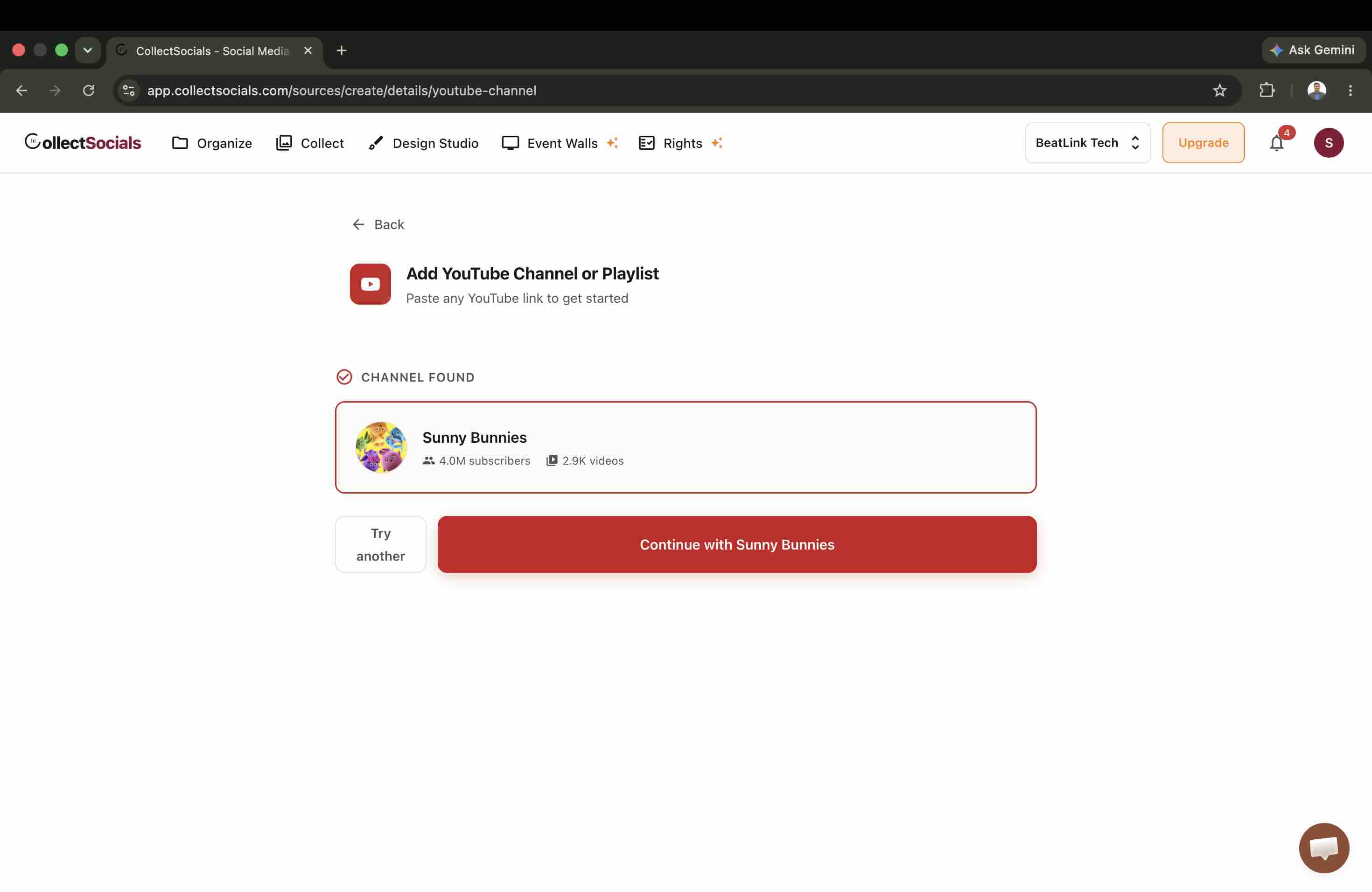Viewport: 1372px width, 892px height.
Task: Select the Sunny Bunnies channel card
Action: 686,447
